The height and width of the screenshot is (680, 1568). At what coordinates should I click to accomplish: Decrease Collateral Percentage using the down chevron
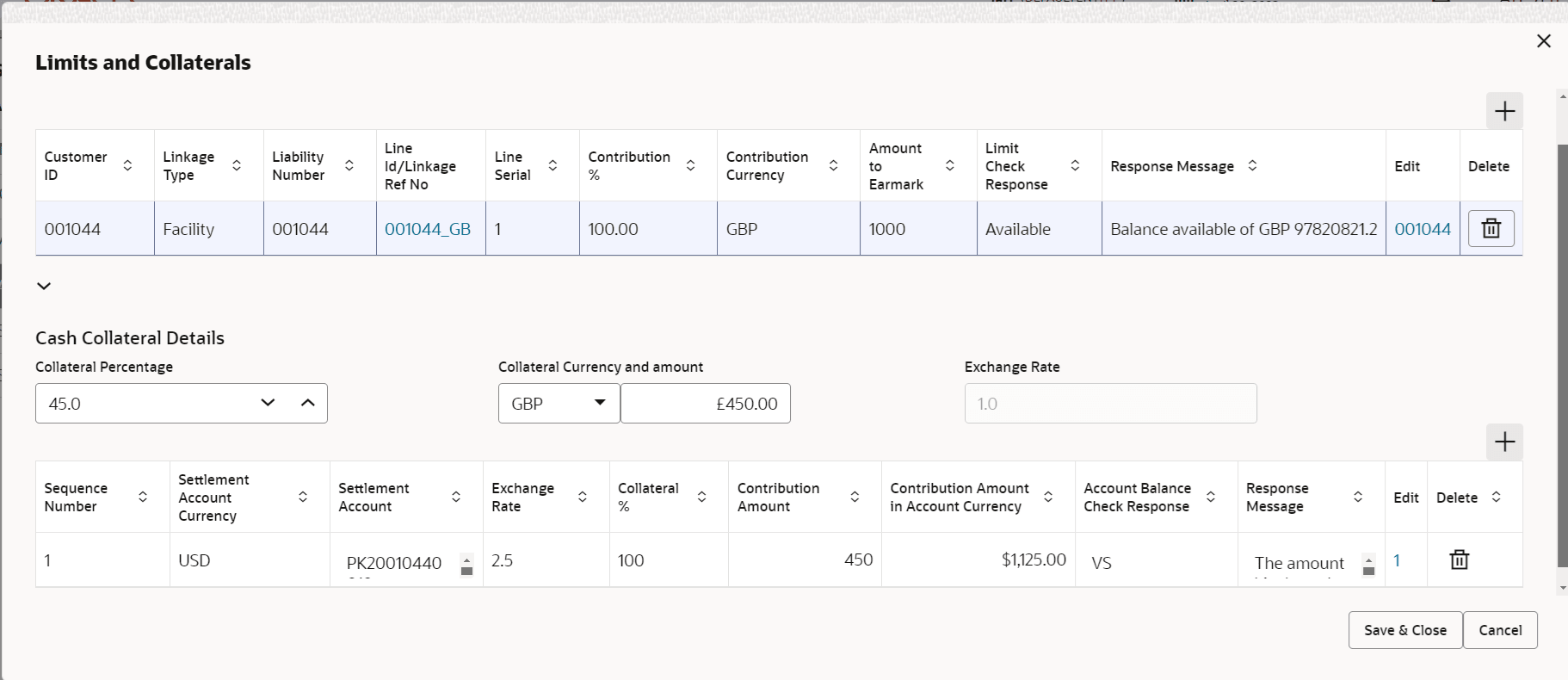(x=268, y=403)
